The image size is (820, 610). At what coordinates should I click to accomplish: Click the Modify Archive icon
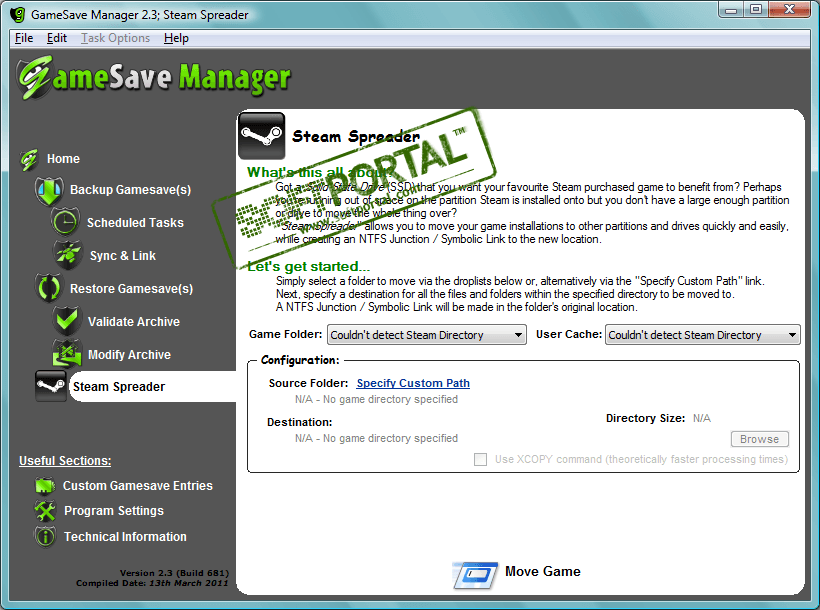pos(67,354)
